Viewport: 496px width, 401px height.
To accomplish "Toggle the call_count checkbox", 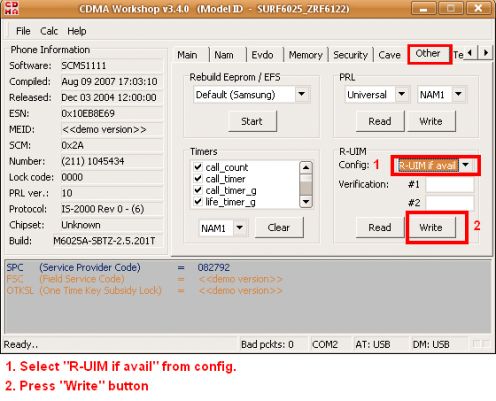I will 198,167.
